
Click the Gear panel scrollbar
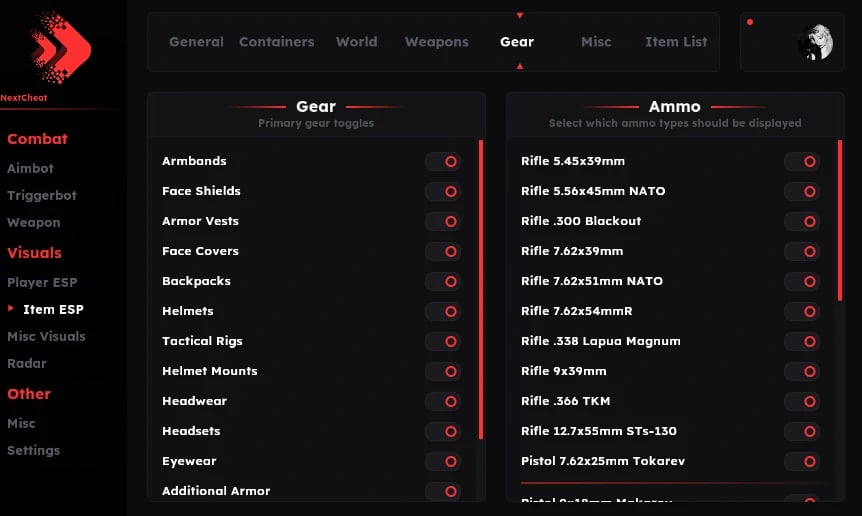pyautogui.click(x=481, y=290)
